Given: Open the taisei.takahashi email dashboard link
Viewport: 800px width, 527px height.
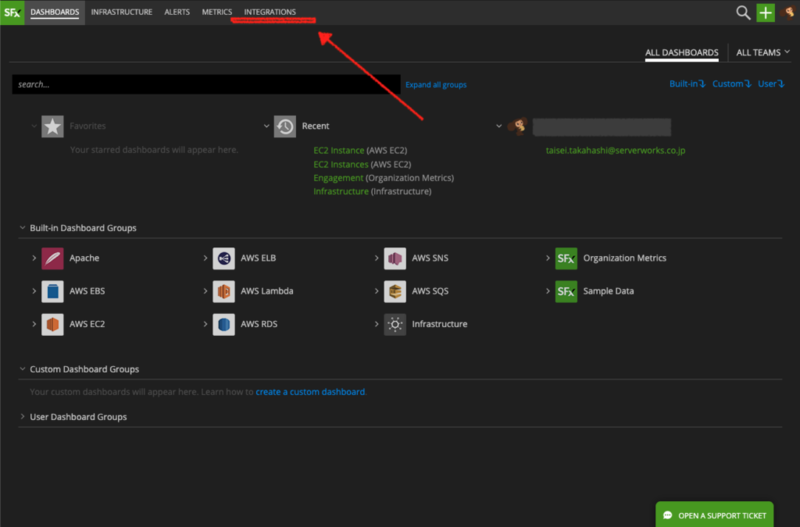Looking at the screenshot, I should click(x=615, y=150).
